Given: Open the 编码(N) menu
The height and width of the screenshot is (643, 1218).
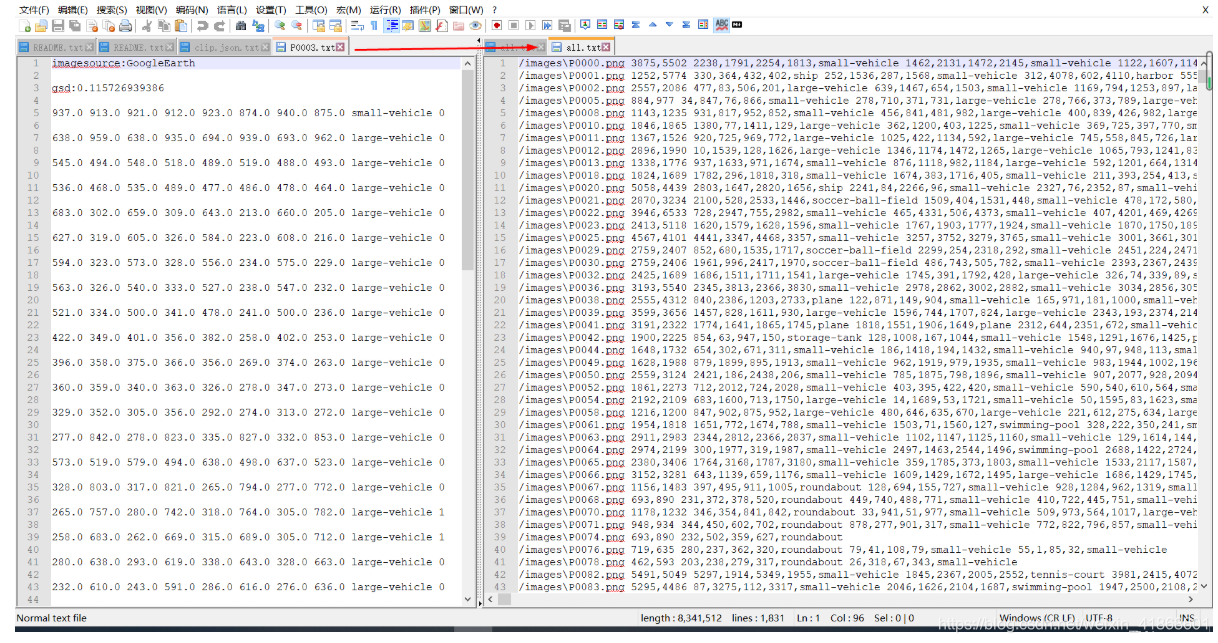Looking at the screenshot, I should (x=191, y=10).
